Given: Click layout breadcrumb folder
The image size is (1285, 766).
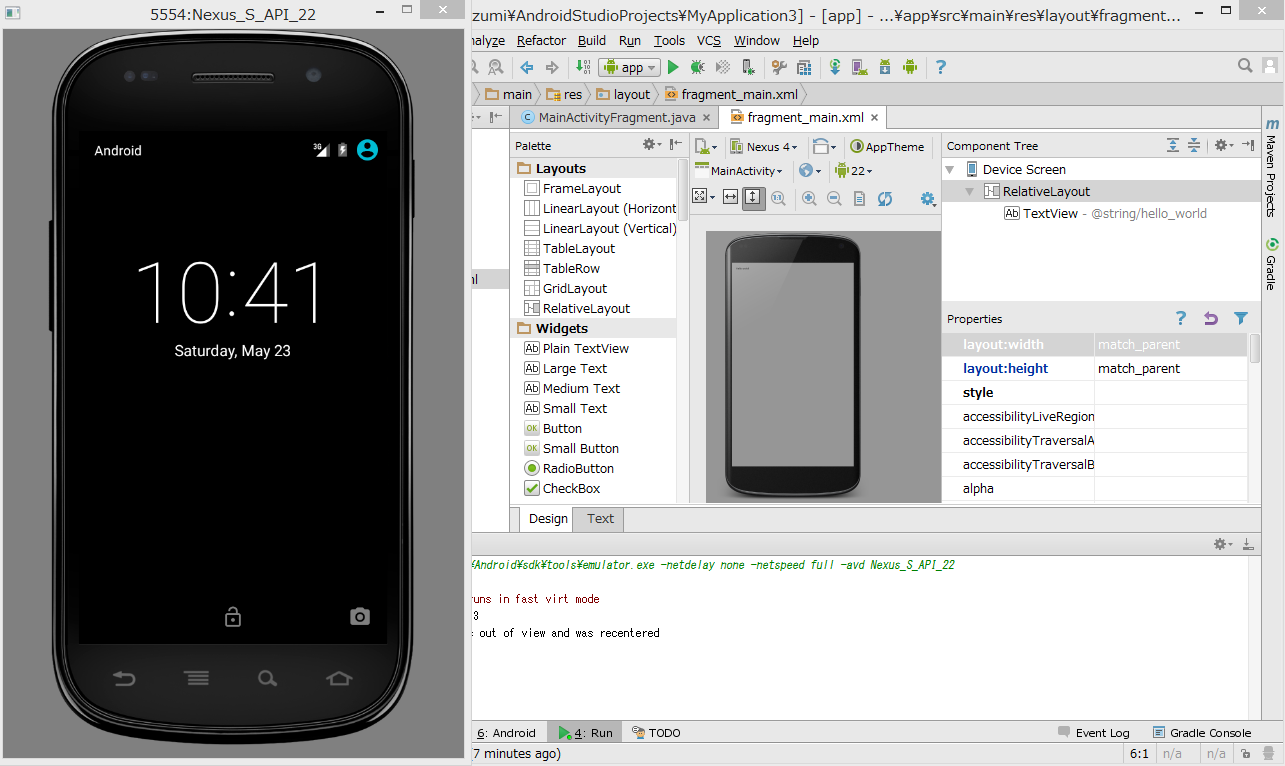Looking at the screenshot, I should [x=623, y=94].
